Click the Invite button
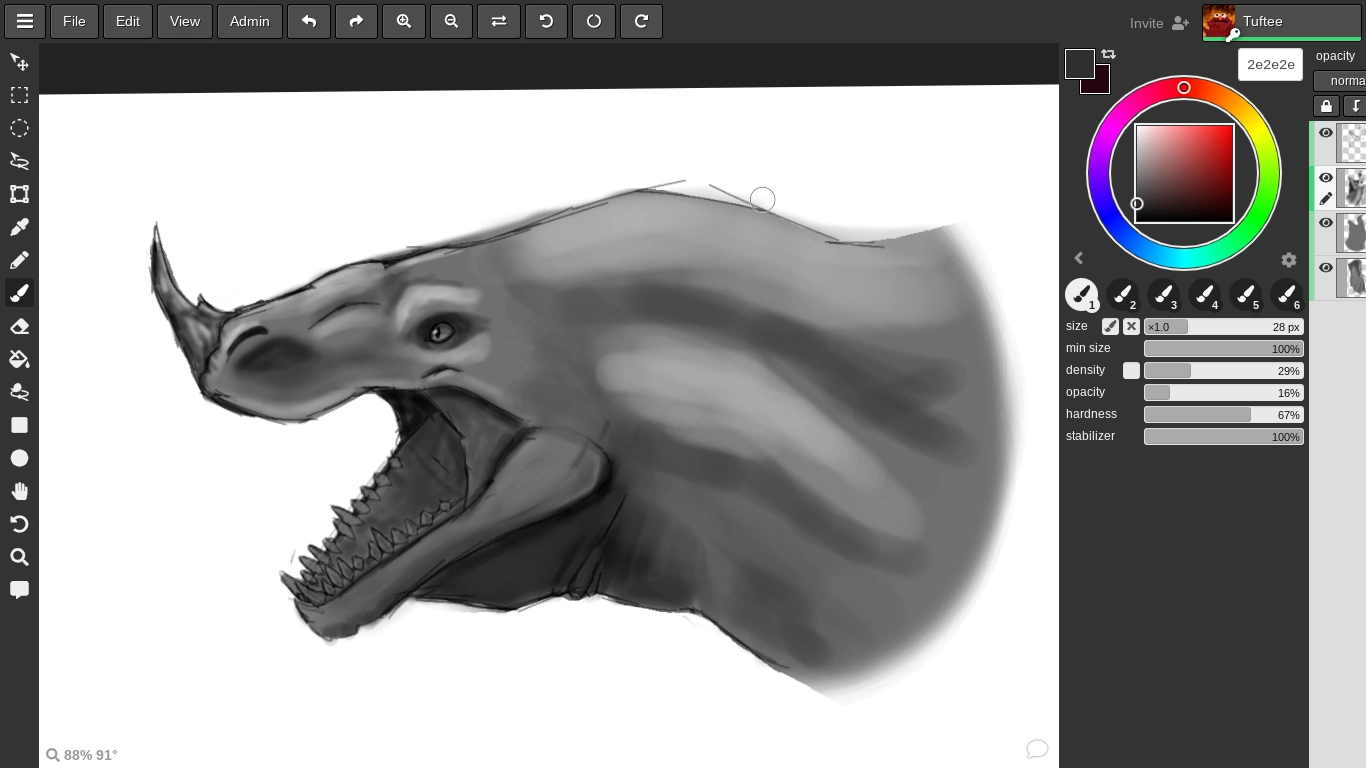1366x768 pixels. coord(1159,23)
